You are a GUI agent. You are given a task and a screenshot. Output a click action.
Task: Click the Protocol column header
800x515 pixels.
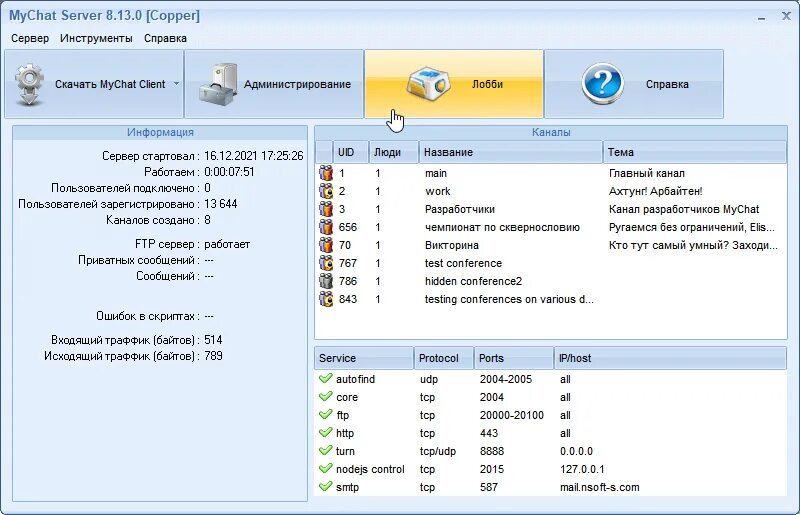(443, 358)
